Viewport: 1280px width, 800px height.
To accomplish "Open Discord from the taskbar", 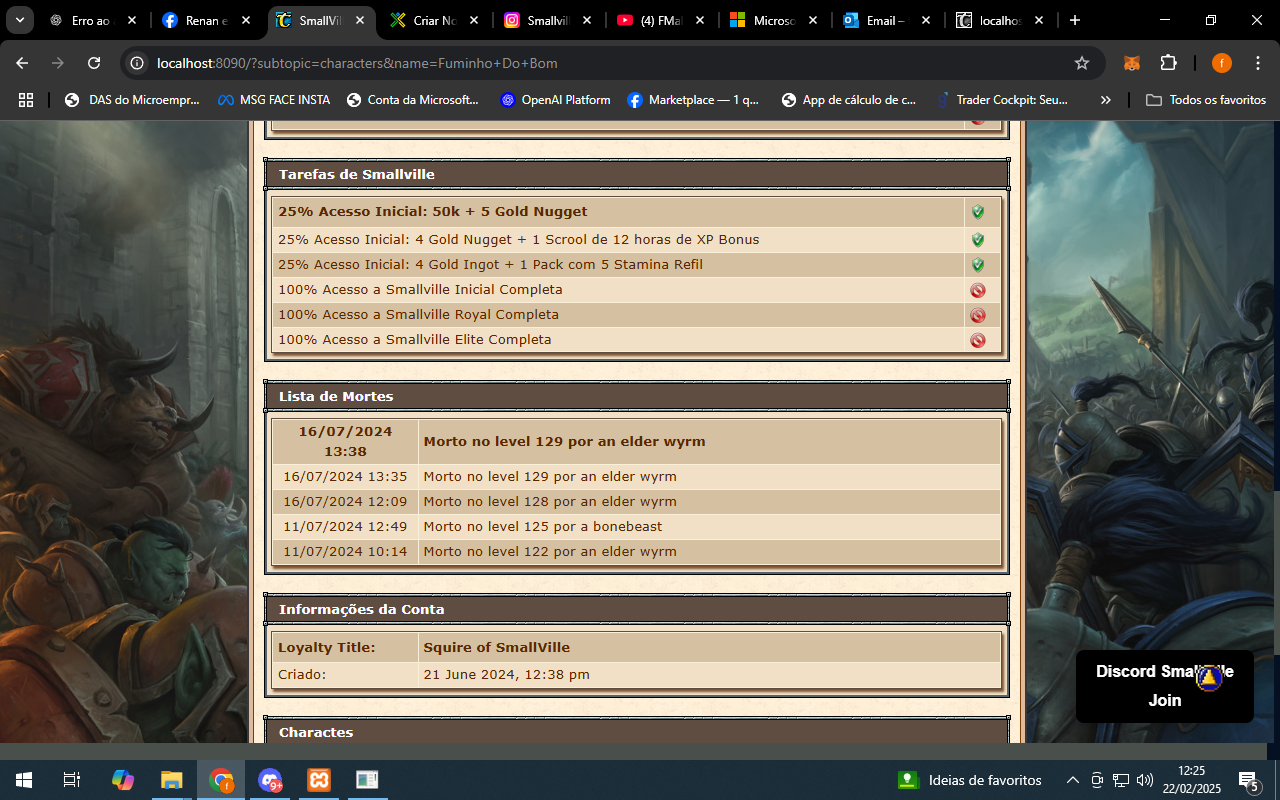I will pyautogui.click(x=270, y=780).
